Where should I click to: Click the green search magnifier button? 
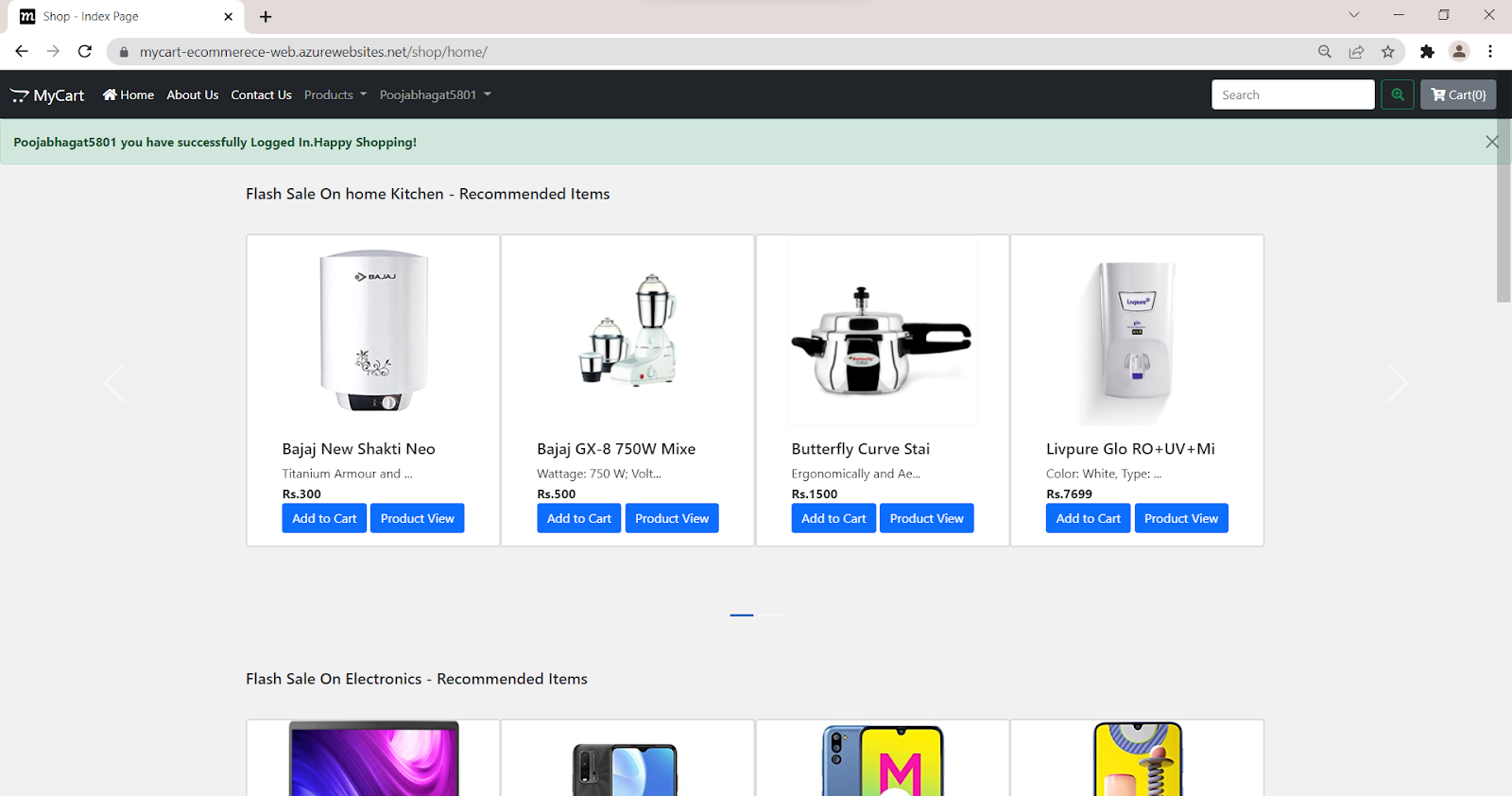[x=1398, y=95]
